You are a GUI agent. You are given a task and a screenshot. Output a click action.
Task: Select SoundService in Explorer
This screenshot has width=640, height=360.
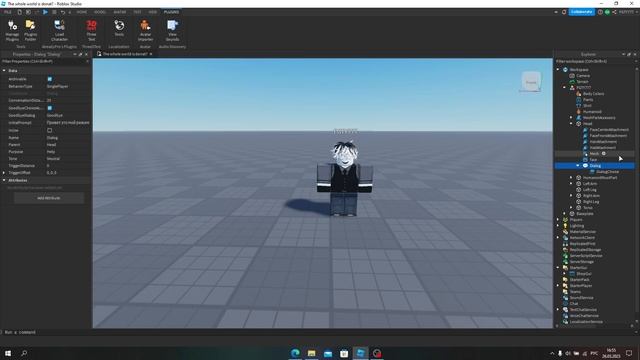click(581, 298)
